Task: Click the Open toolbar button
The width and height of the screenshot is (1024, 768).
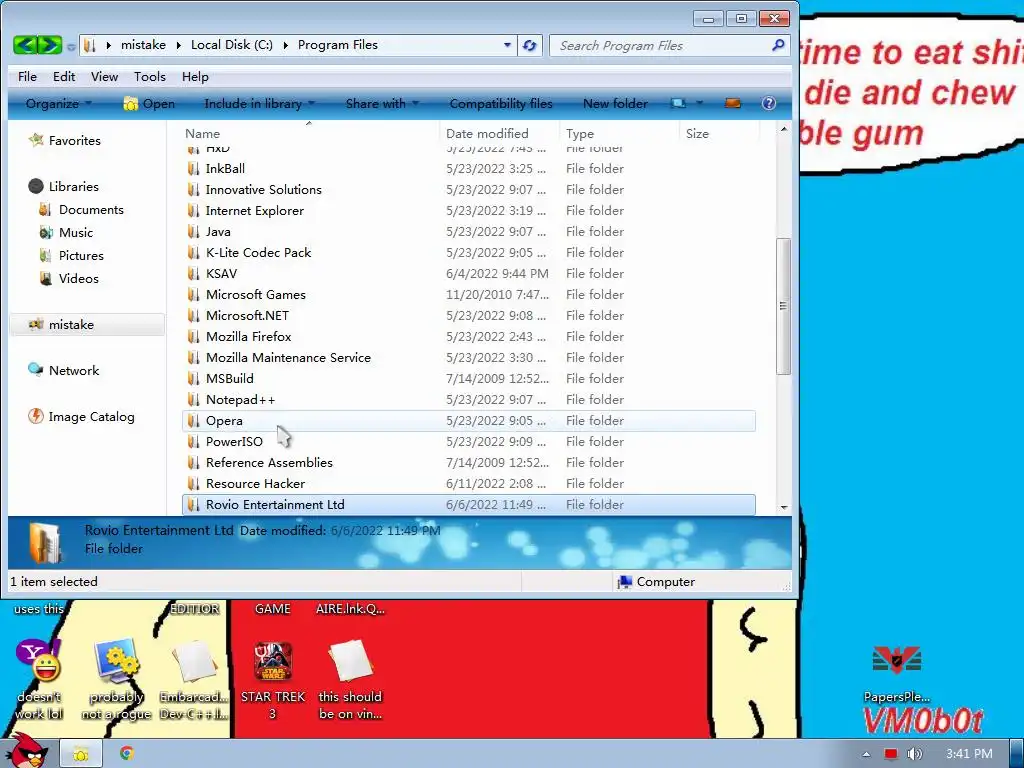Action: (x=149, y=103)
